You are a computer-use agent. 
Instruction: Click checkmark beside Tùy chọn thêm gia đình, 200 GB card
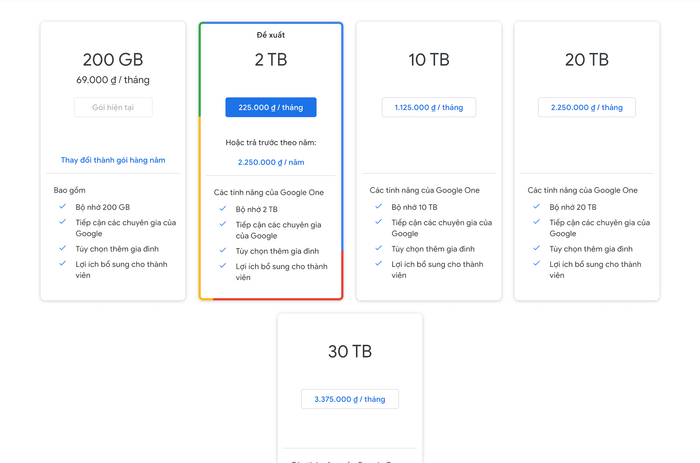coord(62,248)
